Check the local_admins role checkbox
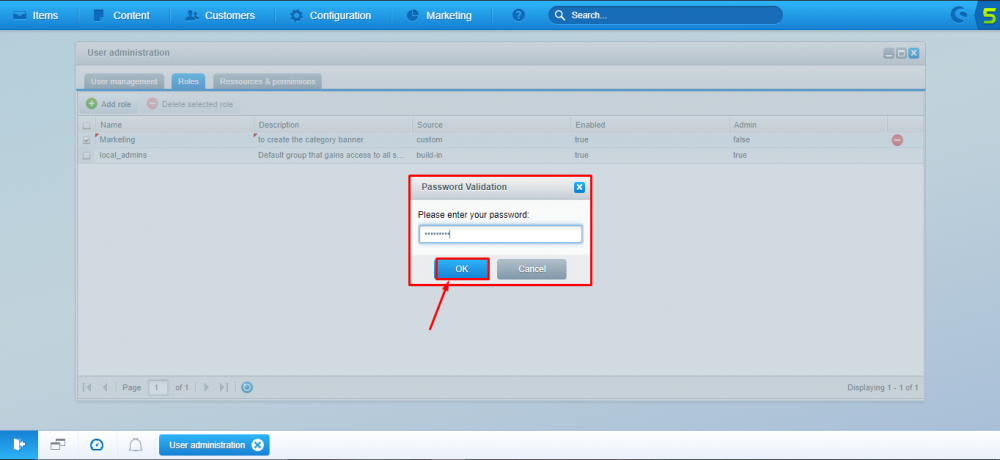The height and width of the screenshot is (460, 1000). click(x=87, y=155)
